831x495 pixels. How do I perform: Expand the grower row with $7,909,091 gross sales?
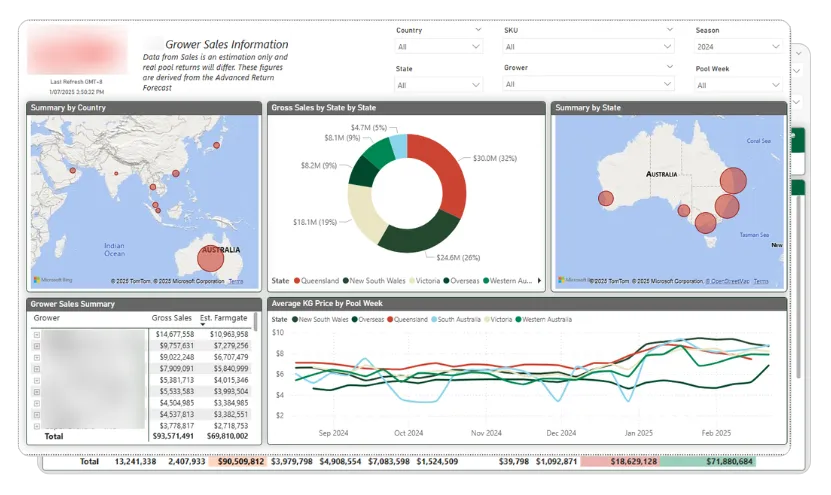click(37, 369)
